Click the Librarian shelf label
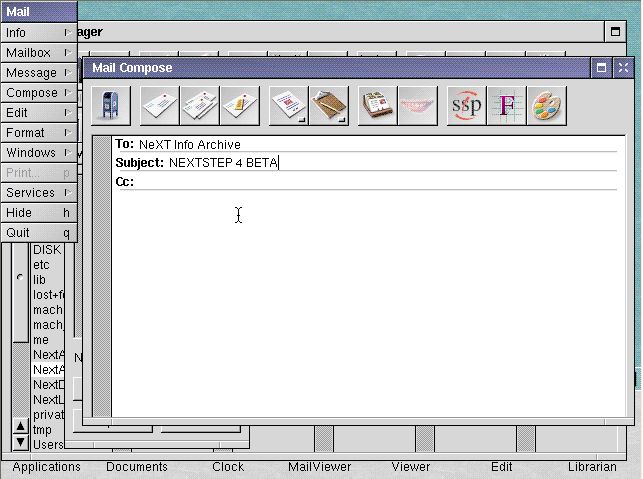643x479 pixels. click(x=592, y=467)
